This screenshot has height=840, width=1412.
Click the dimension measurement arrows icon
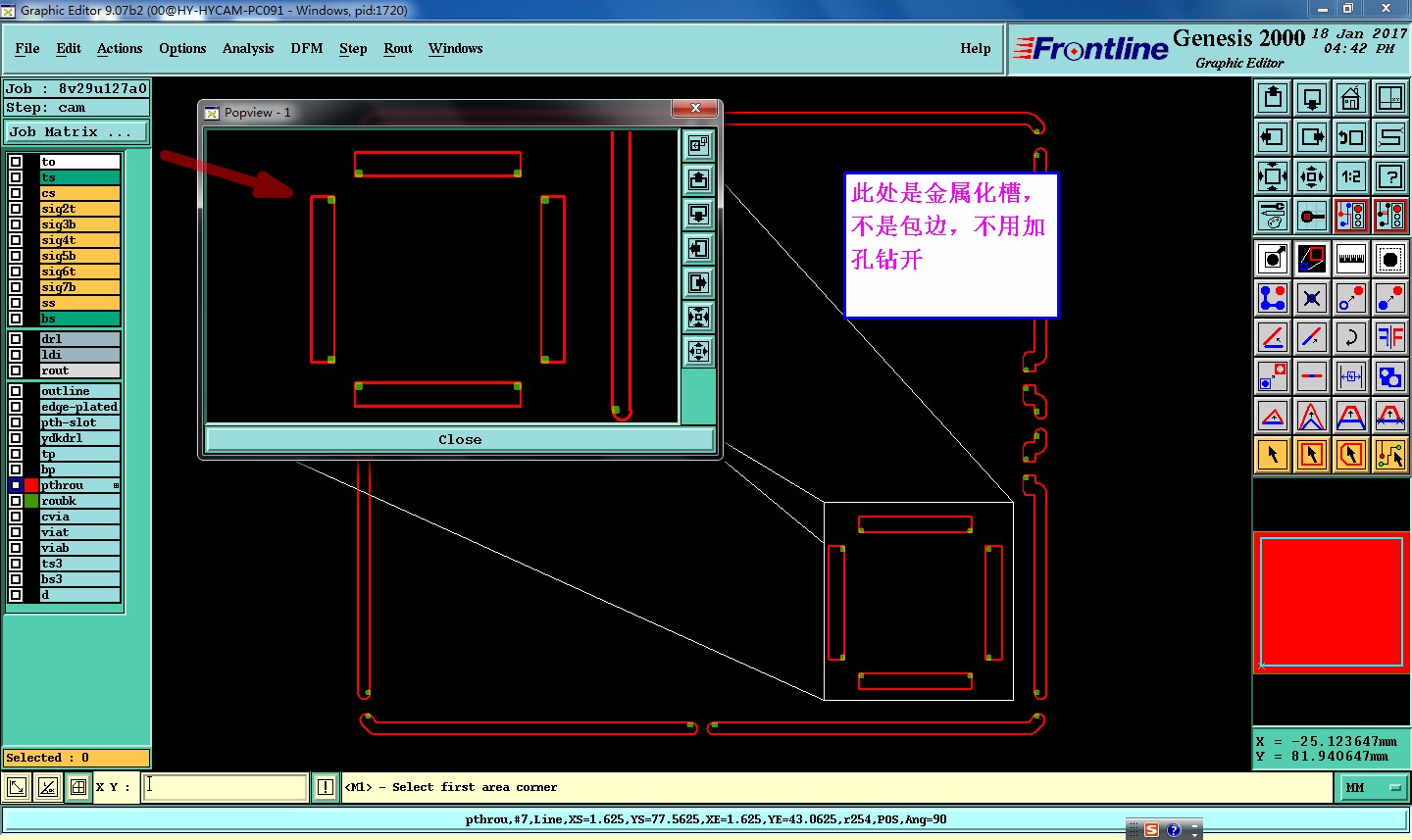coord(1351,376)
